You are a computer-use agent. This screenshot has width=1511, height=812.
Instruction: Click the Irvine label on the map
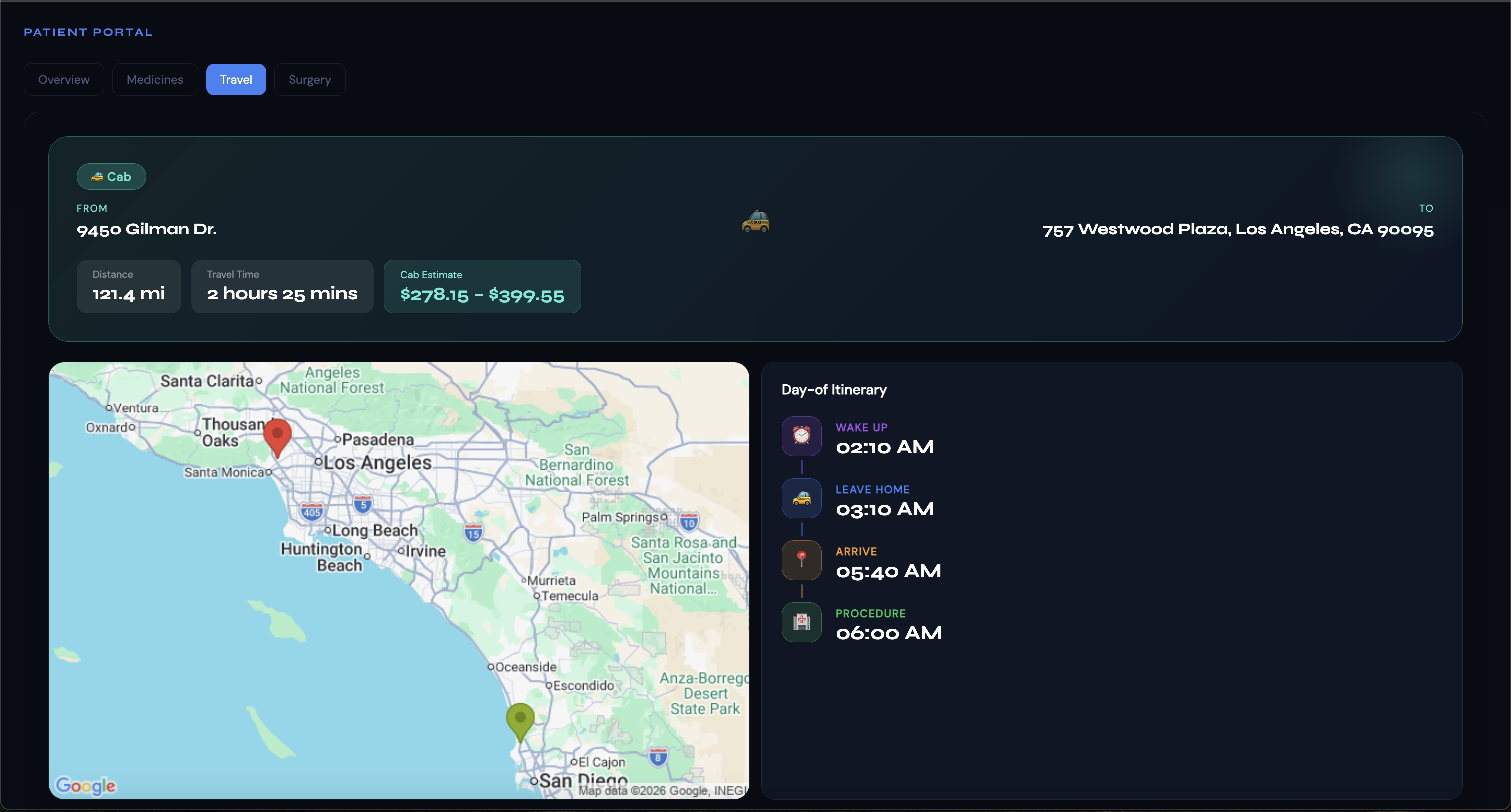pos(425,551)
